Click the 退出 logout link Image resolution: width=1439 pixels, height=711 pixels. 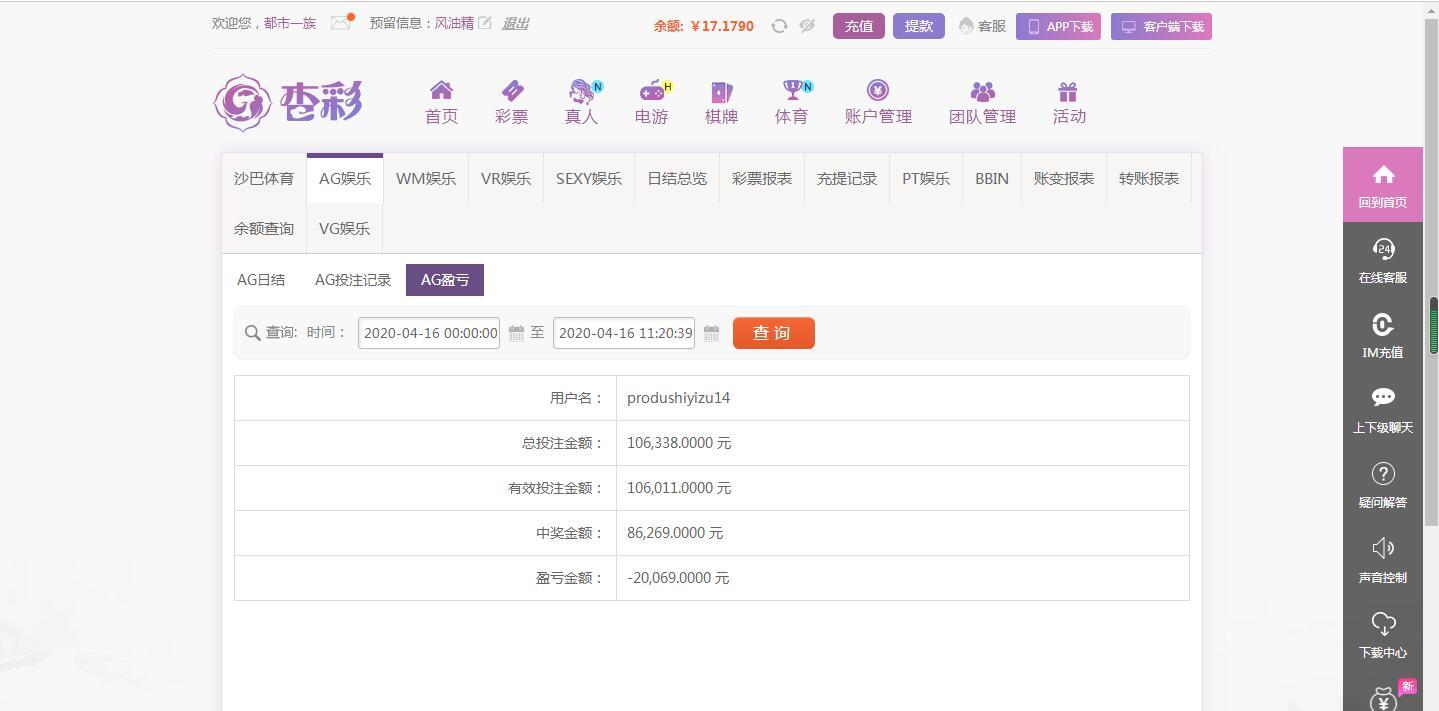coord(516,23)
